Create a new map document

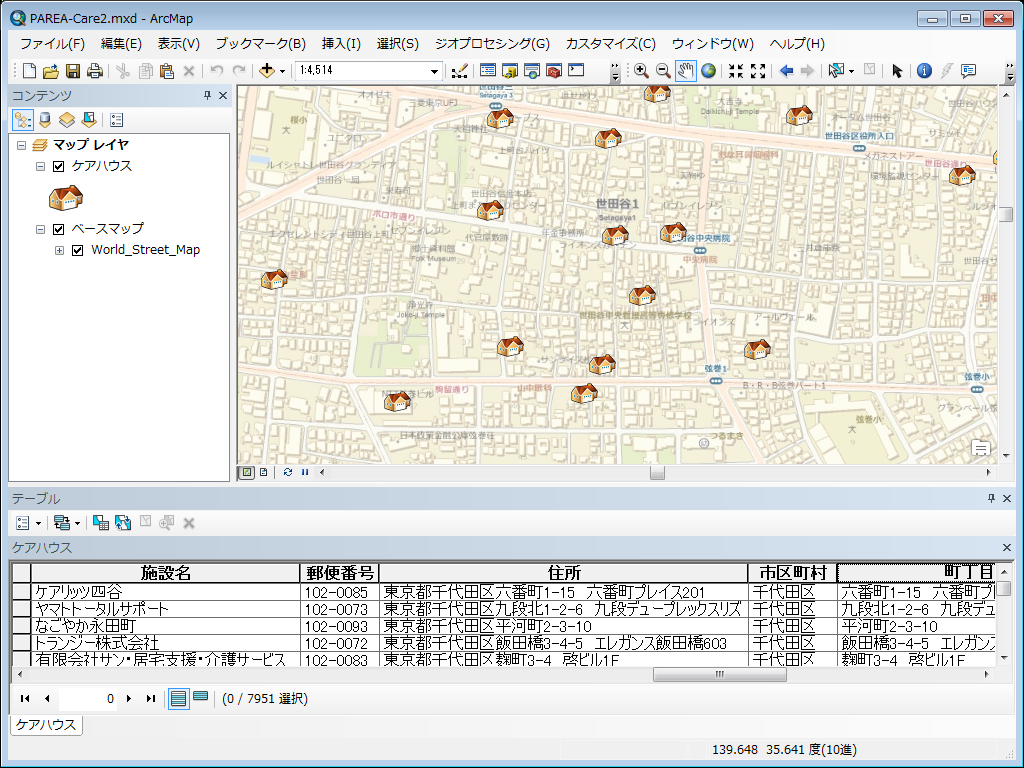pyautogui.click(x=29, y=71)
